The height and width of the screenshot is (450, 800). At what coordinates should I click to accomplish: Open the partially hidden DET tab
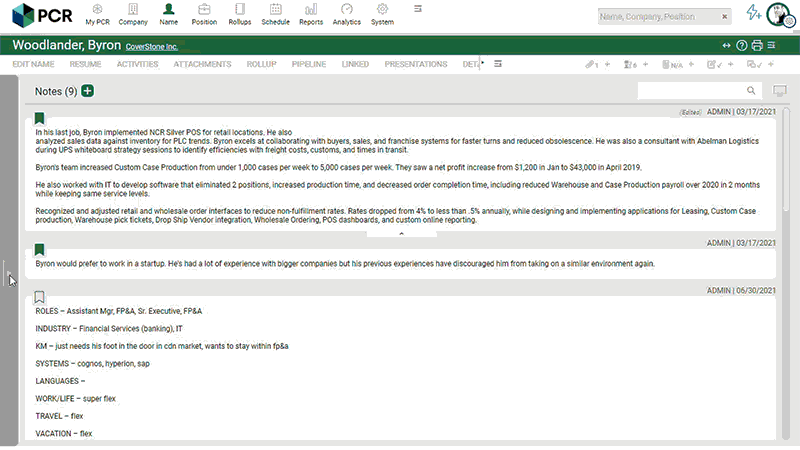(x=470, y=64)
